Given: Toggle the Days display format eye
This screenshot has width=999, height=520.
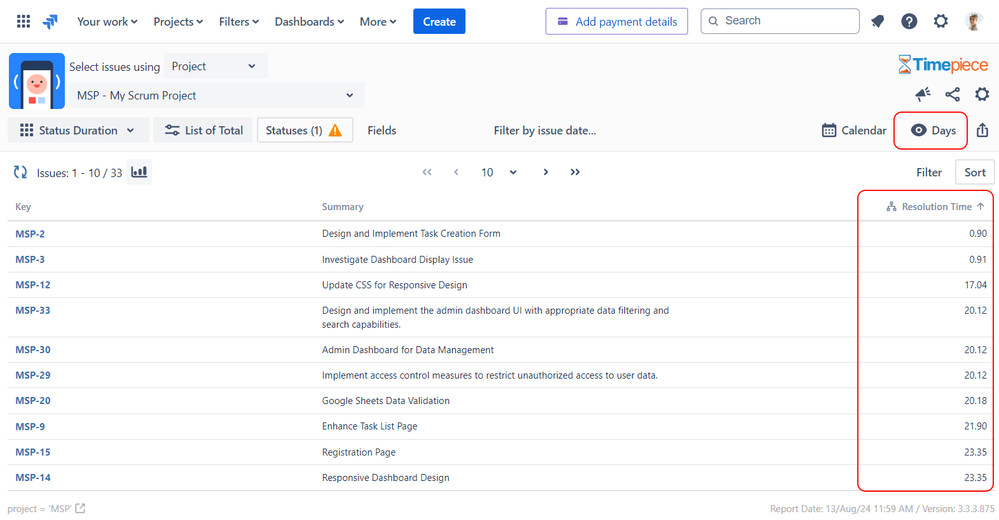Looking at the screenshot, I should pyautogui.click(x=918, y=130).
